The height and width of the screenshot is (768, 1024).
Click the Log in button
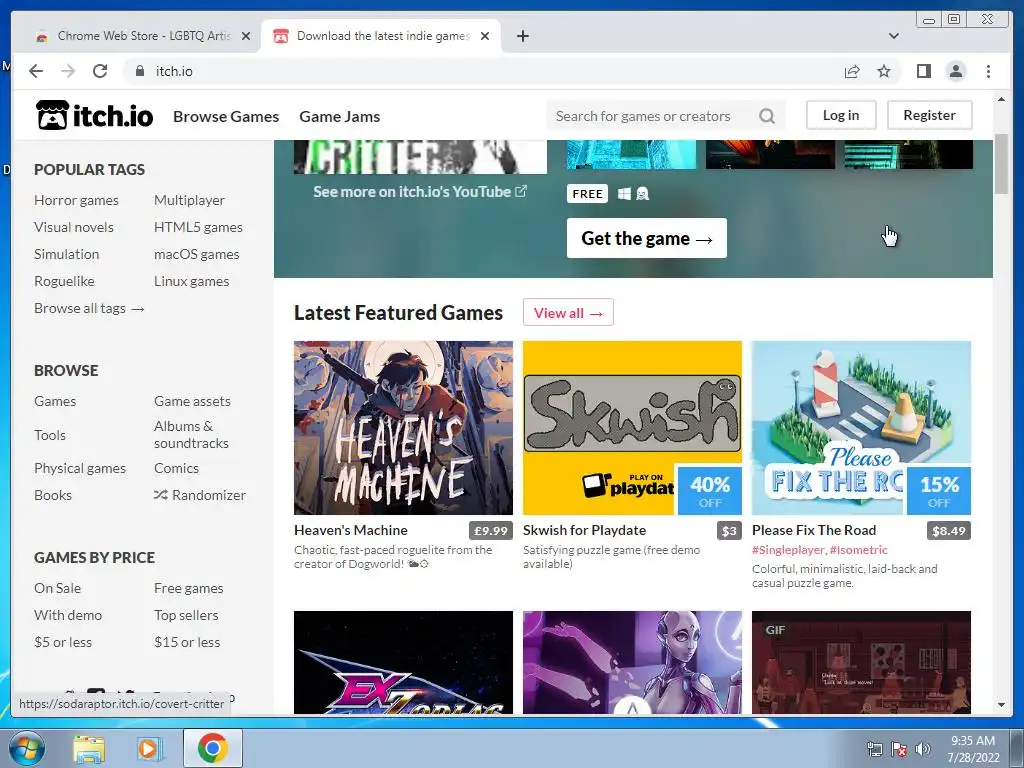coord(840,115)
